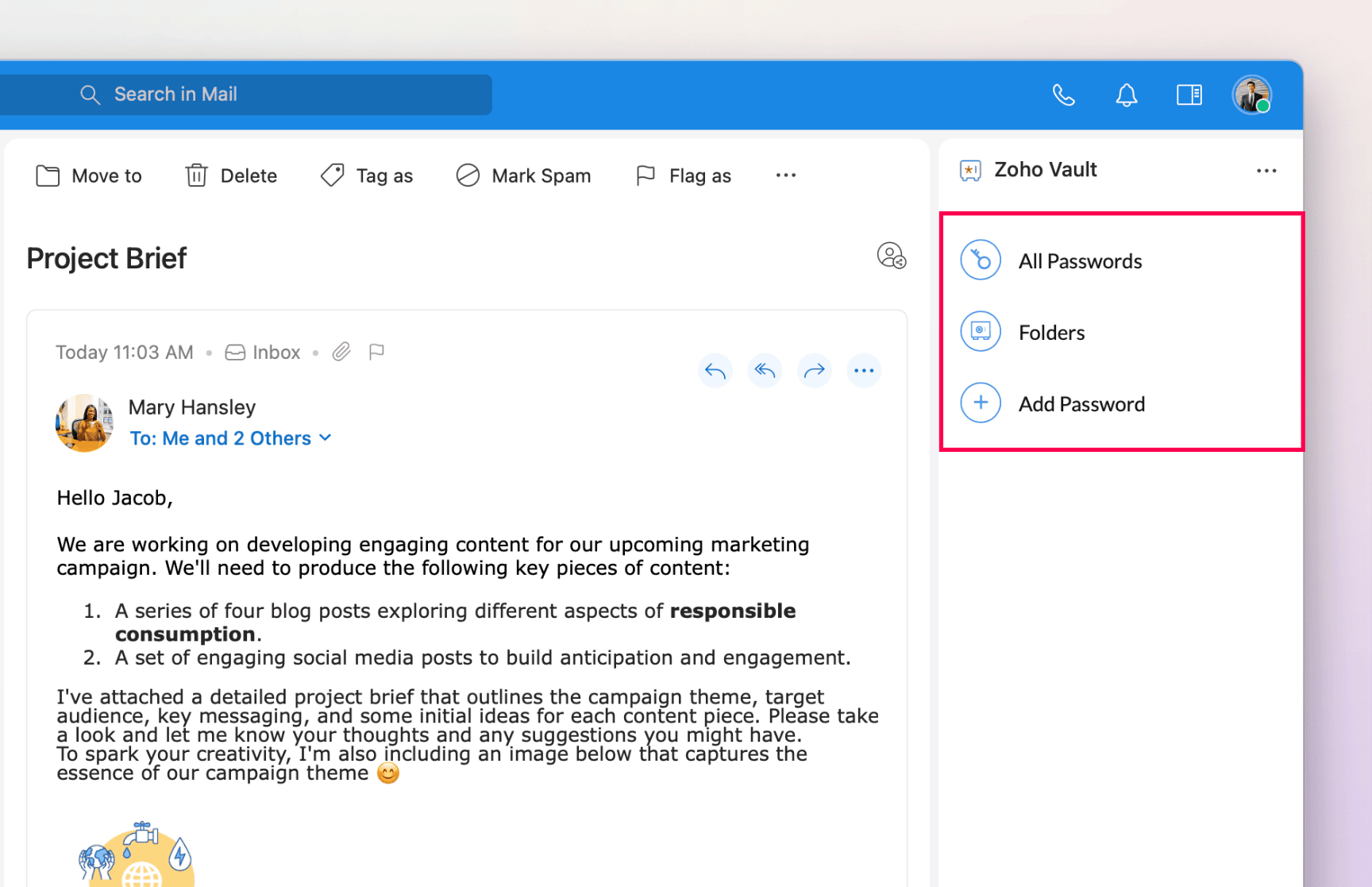Click the Zoho Vault icon
The height and width of the screenshot is (887, 1372).
[970, 171]
